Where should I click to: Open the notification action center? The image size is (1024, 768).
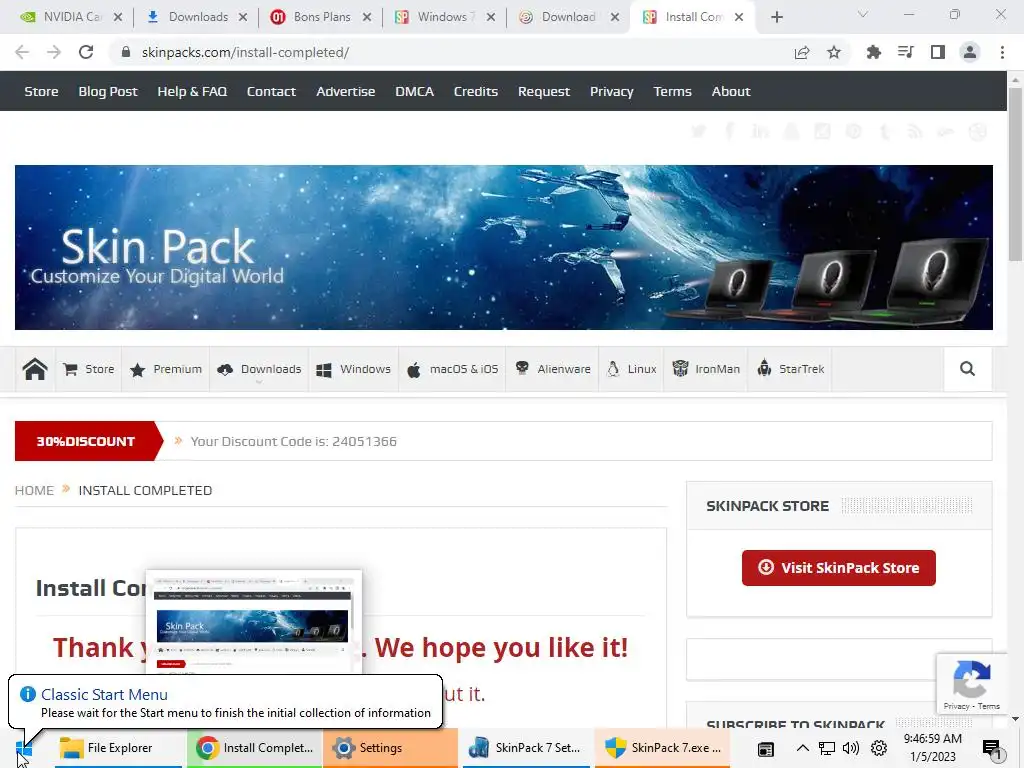[x=991, y=748]
